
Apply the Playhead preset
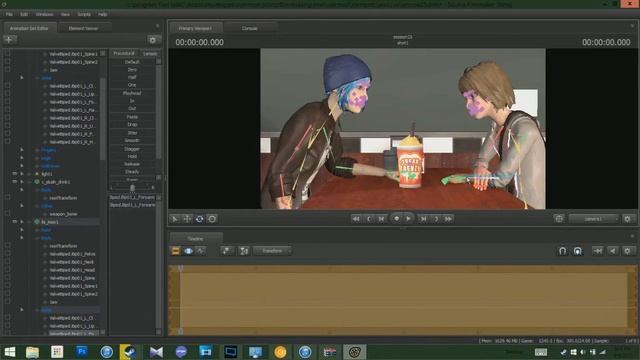pyautogui.click(x=132, y=93)
